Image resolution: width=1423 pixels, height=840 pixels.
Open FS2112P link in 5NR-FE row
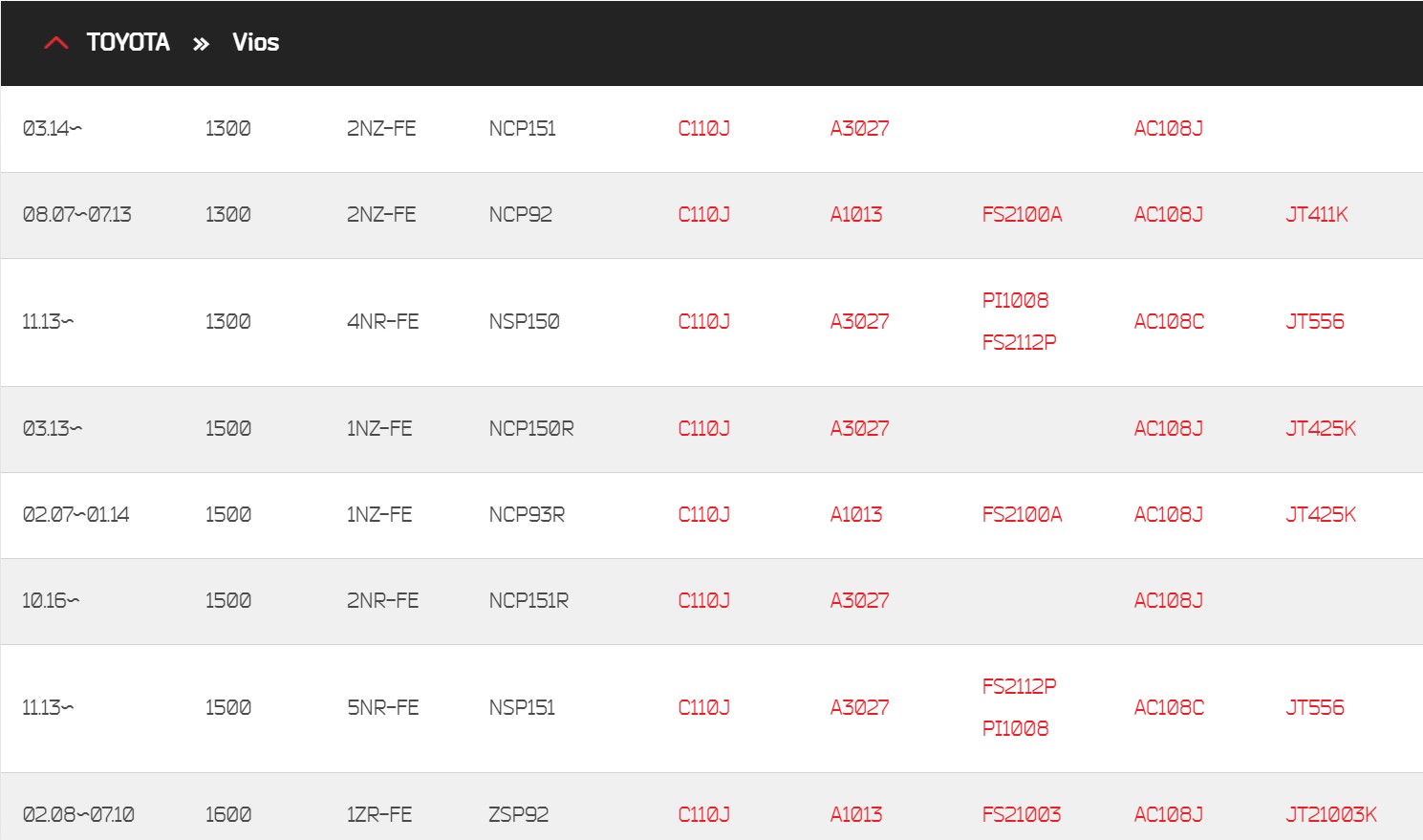pyautogui.click(x=1019, y=687)
